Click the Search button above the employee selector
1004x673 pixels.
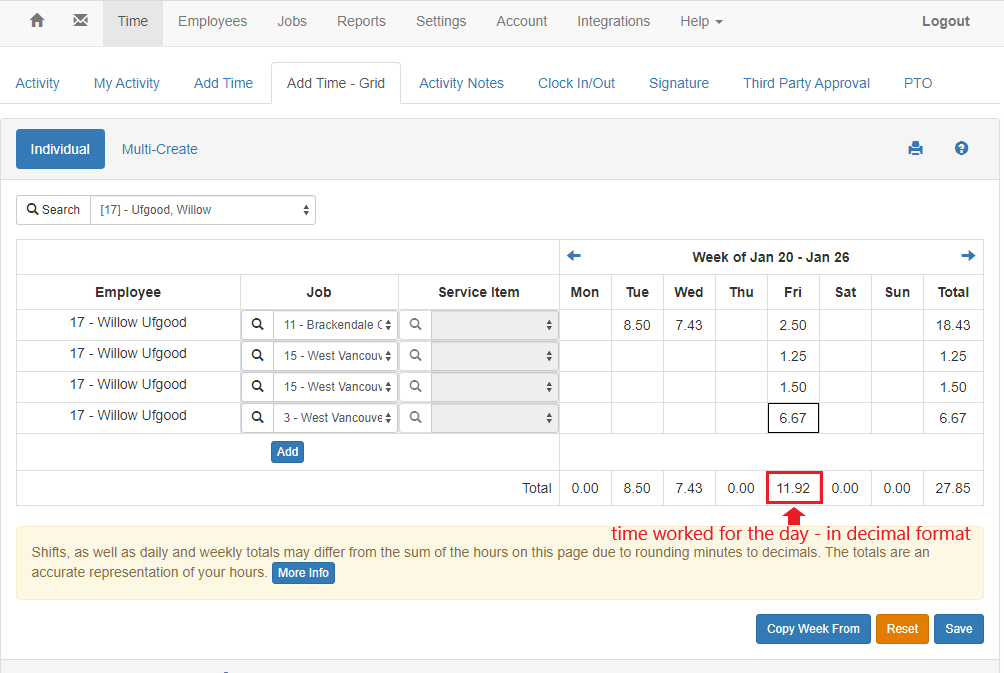[x=53, y=210]
